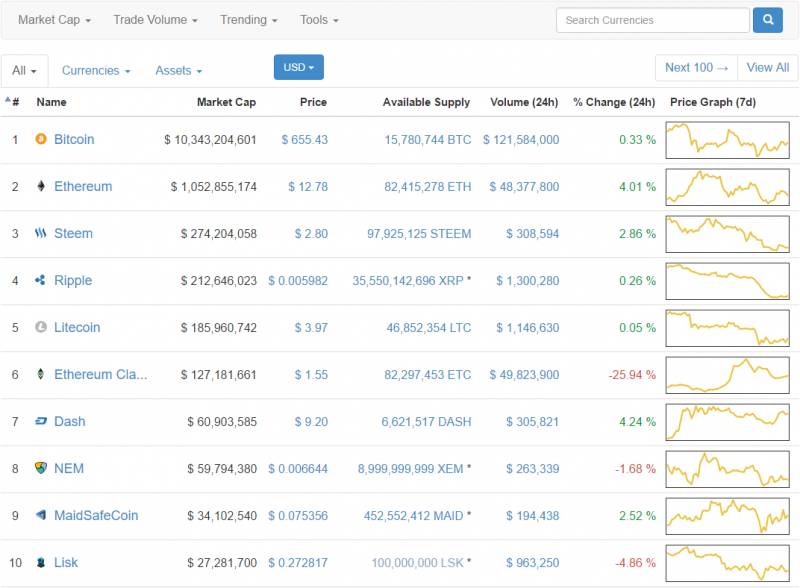Image resolution: width=800 pixels, height=588 pixels.
Task: Focus the Search Currencies field
Action: [653, 20]
